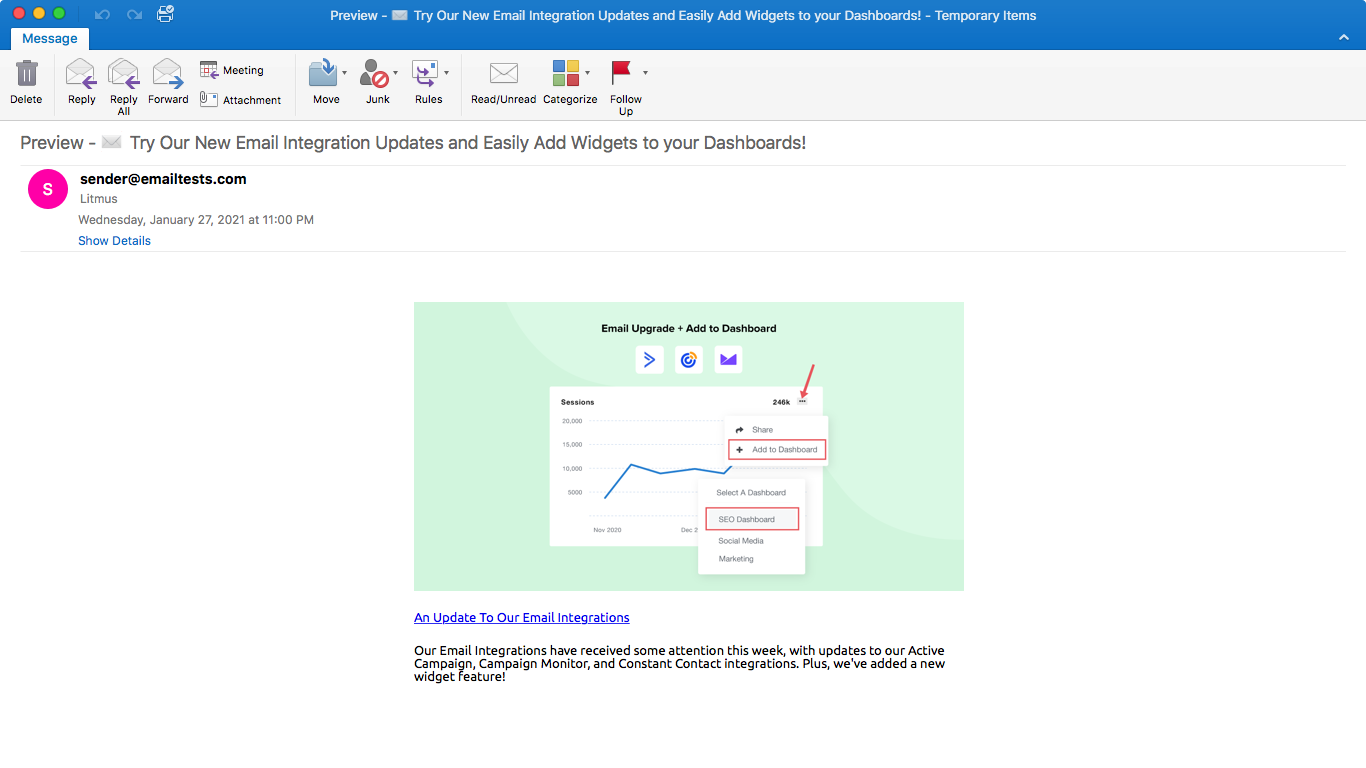The image size is (1366, 768).
Task: Click the sender's avatar circle
Action: click(x=47, y=189)
